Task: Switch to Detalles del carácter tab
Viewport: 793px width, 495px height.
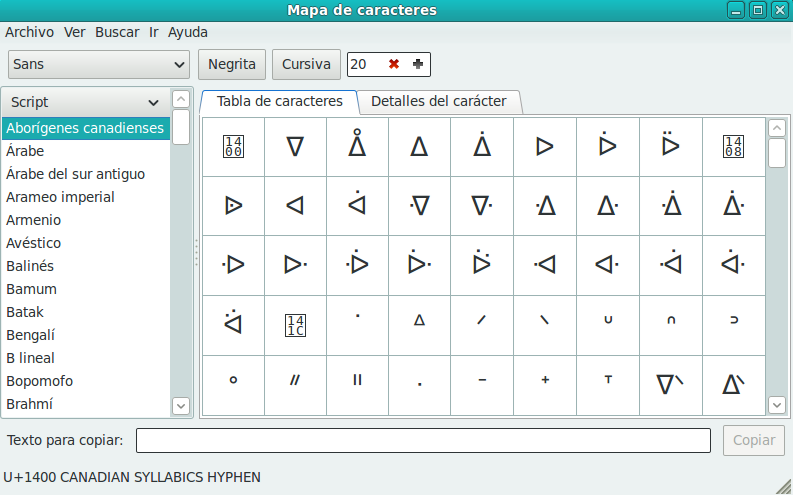Action: pyautogui.click(x=438, y=102)
